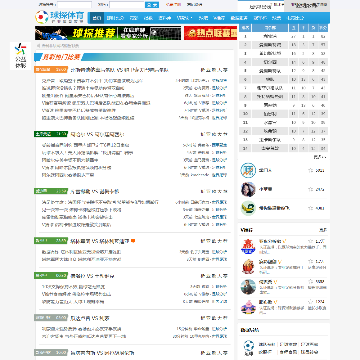Image resolution: width=360 pixels, height=360 pixels.
Task: Click the more link below the standings table
Action: [x=320, y=157]
